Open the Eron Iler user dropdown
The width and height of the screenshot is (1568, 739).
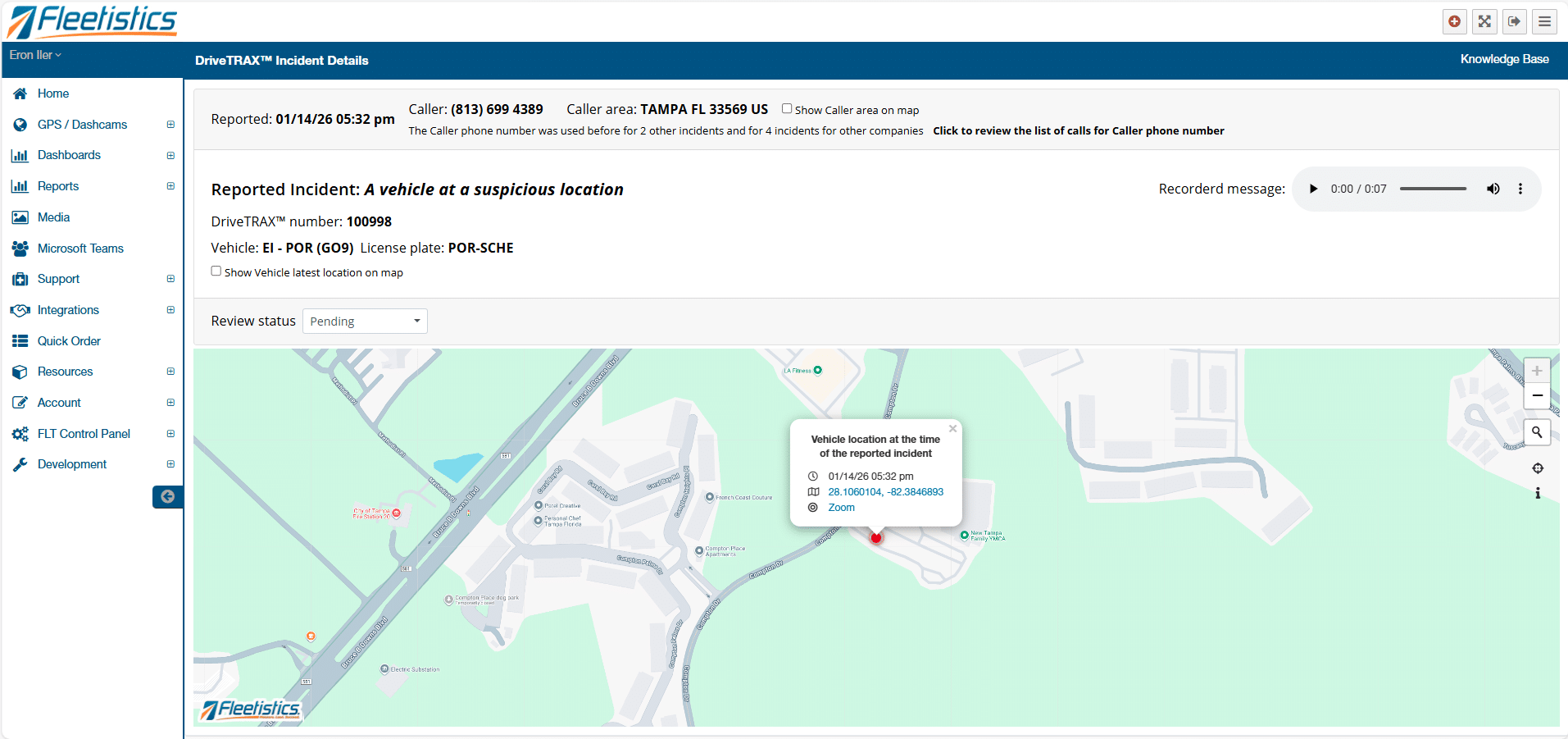pos(35,55)
